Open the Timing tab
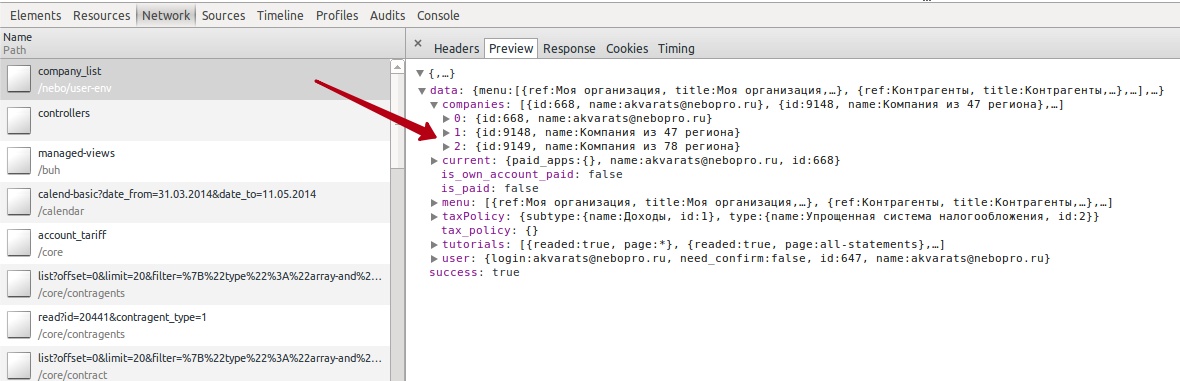 point(676,48)
